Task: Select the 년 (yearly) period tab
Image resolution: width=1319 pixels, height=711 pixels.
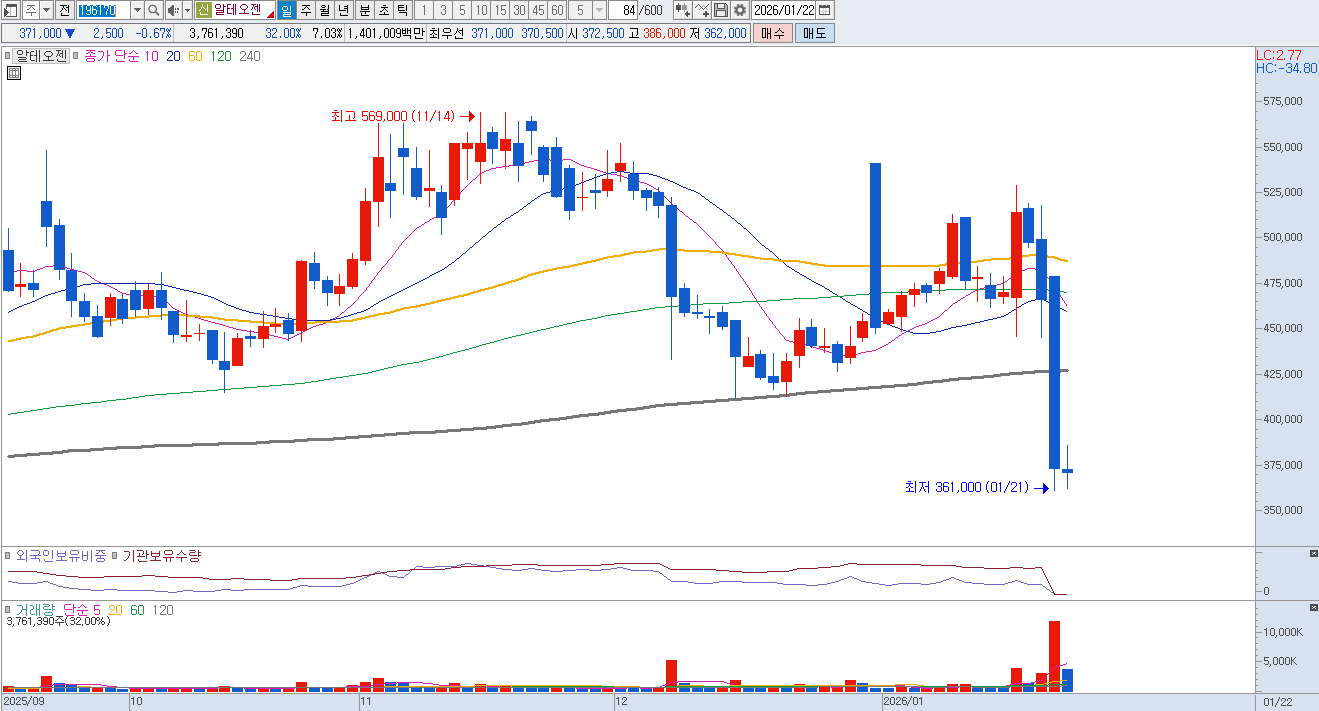Action: [343, 10]
